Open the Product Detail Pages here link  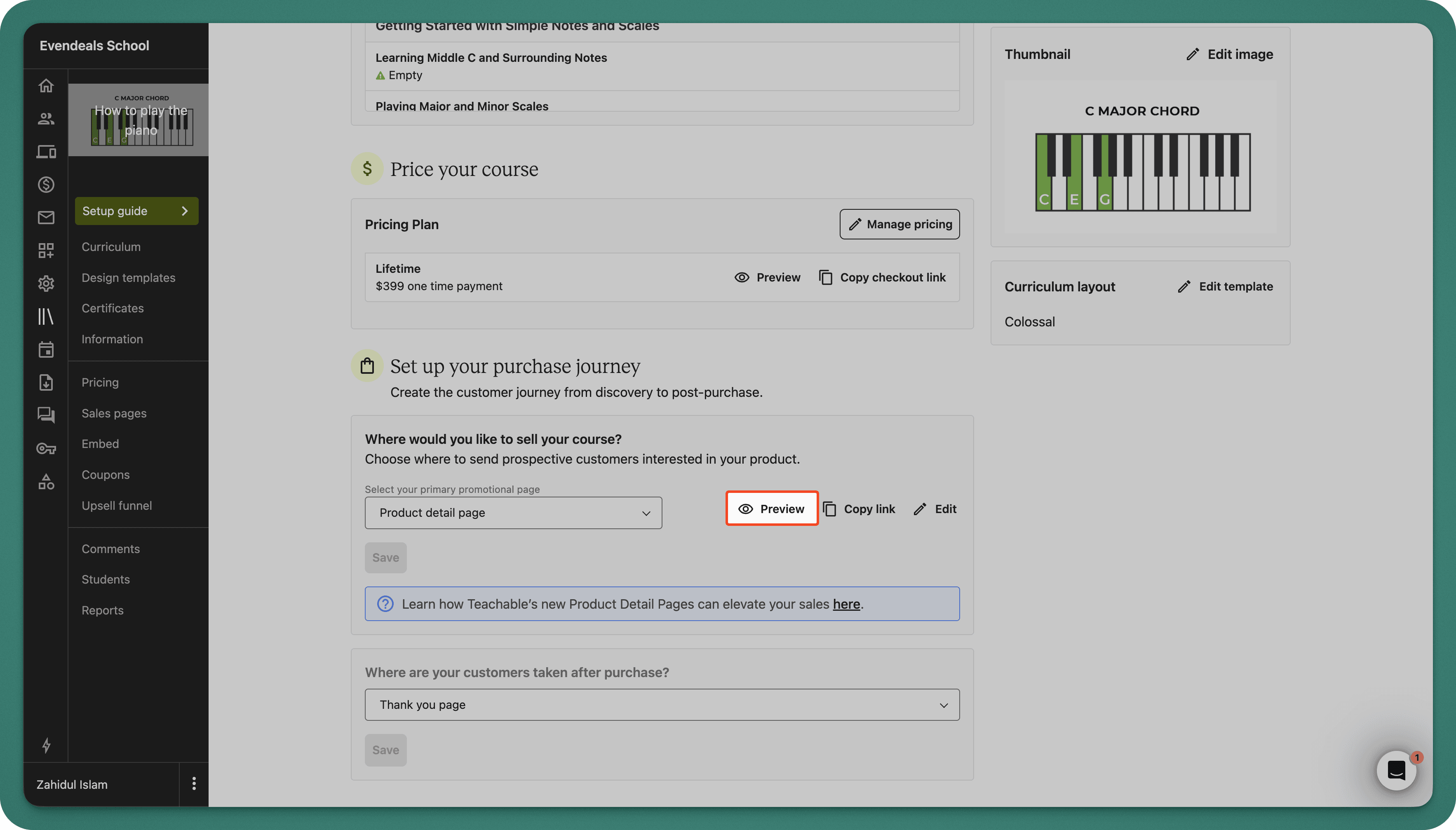point(846,604)
